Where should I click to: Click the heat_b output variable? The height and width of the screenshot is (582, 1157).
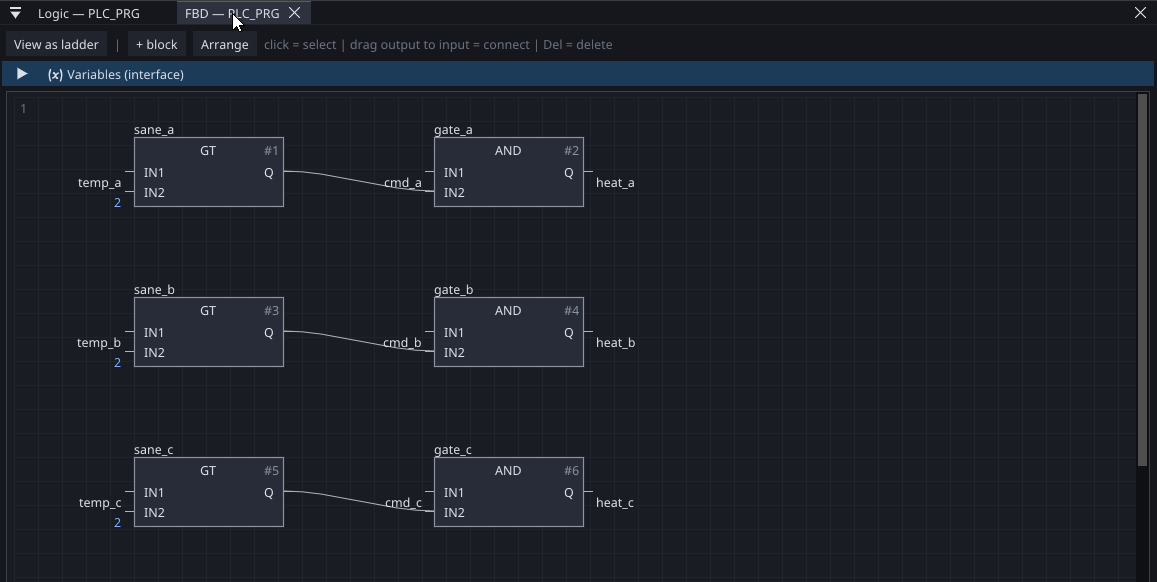[615, 343]
